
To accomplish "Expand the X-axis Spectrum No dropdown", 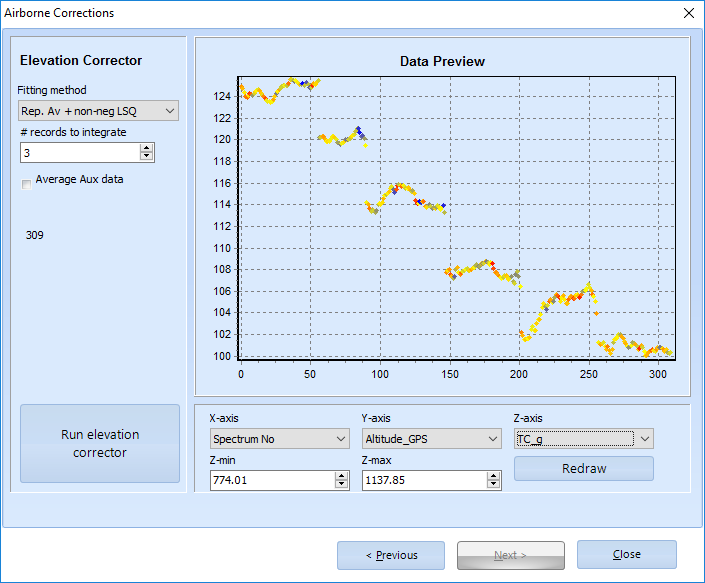I will pyautogui.click(x=279, y=438).
